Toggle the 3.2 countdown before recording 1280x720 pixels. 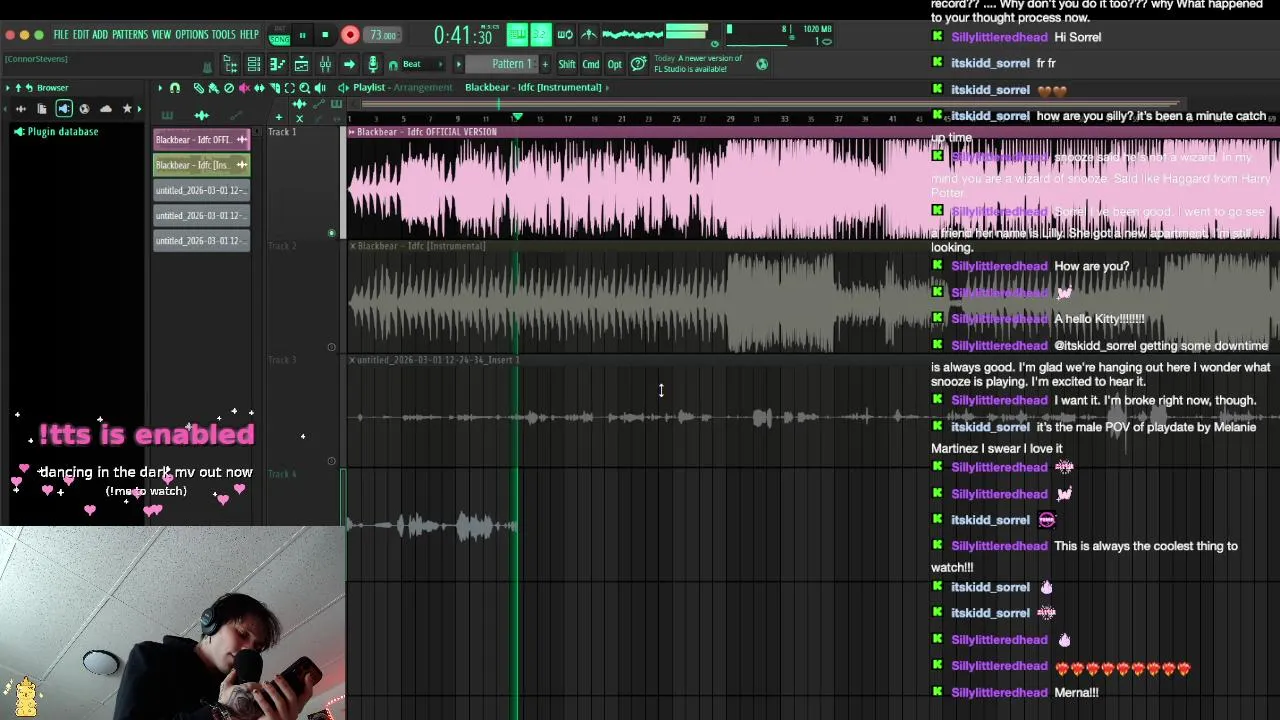tap(540, 35)
